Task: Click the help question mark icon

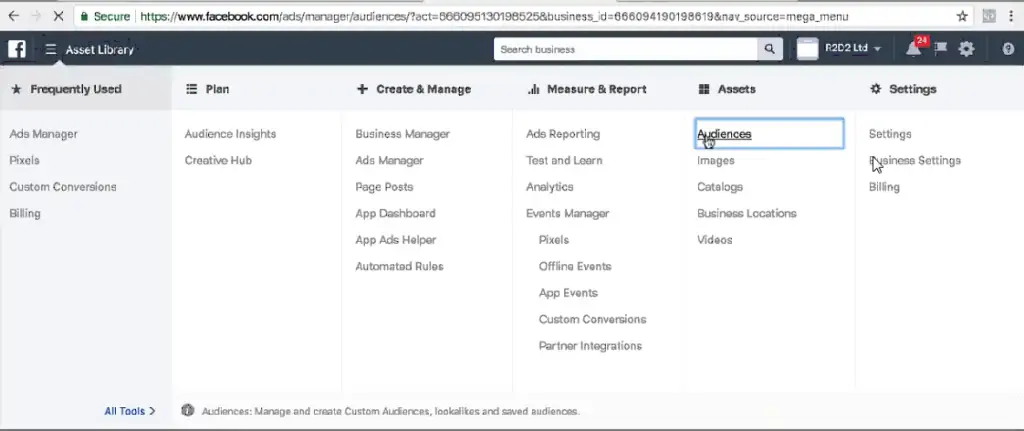Action: [x=1008, y=49]
